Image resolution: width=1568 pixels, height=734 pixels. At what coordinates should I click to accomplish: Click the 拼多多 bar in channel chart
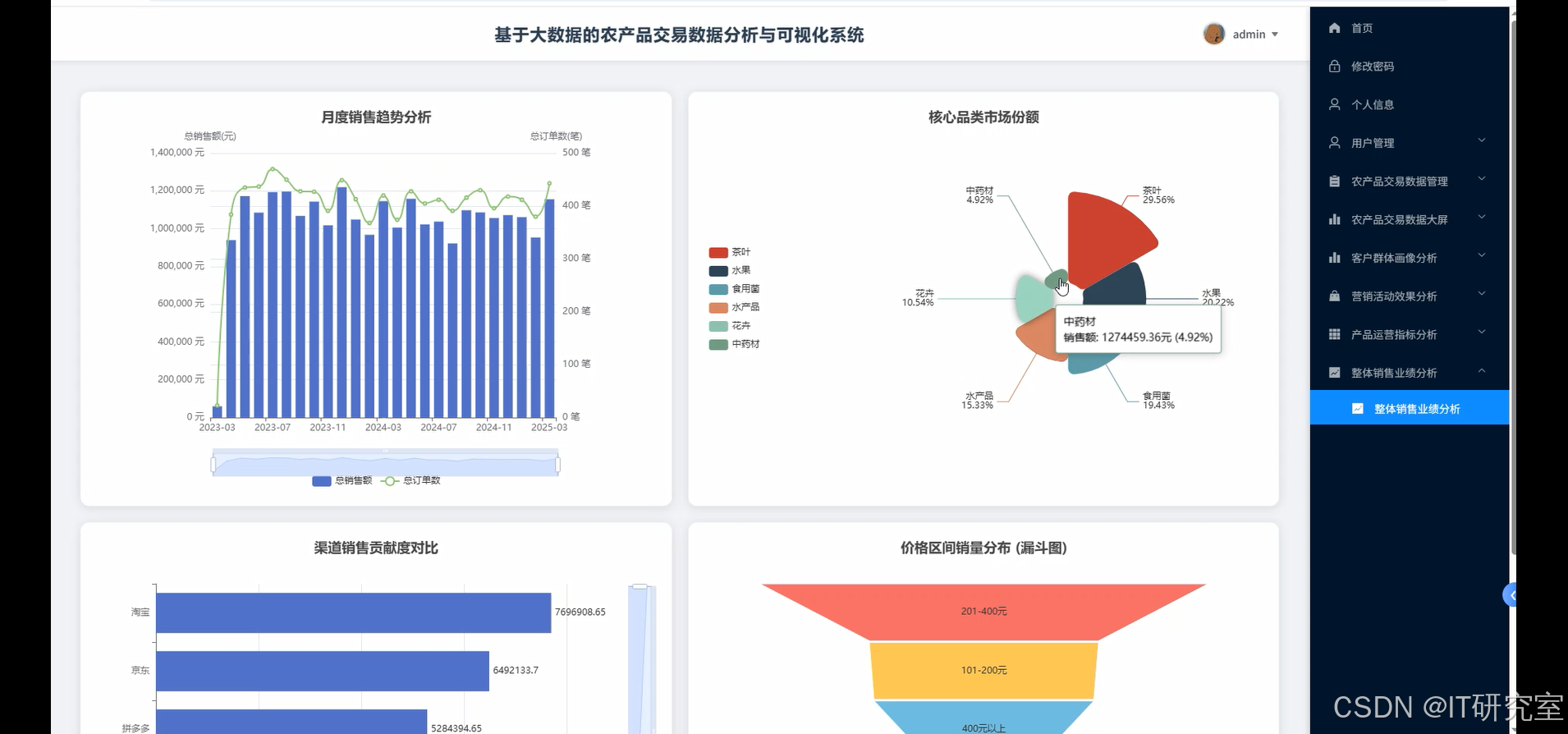(291, 723)
